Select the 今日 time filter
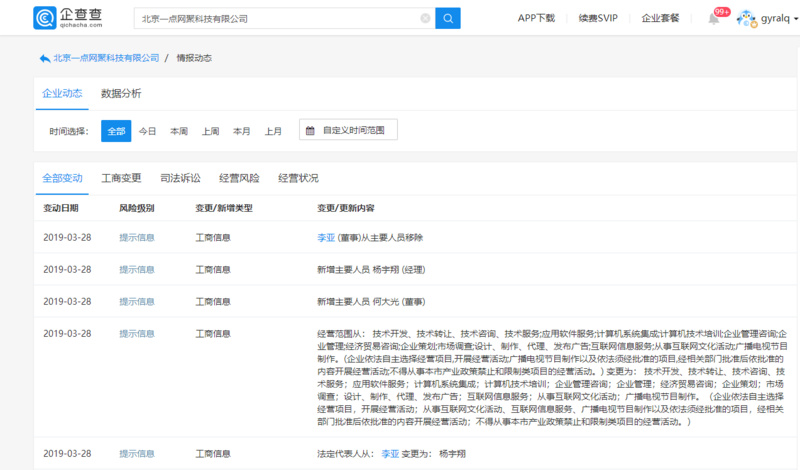The height and width of the screenshot is (470, 800). click(148, 130)
